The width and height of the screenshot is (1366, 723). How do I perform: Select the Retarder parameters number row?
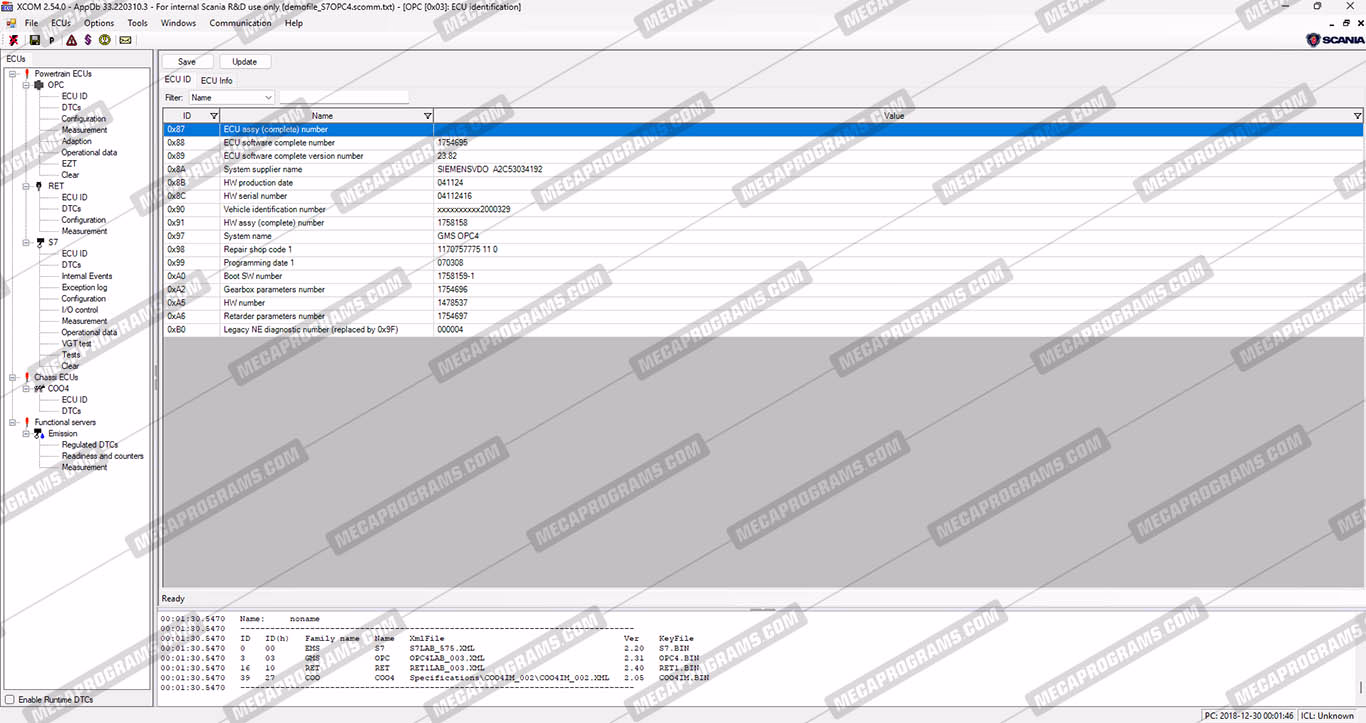[x=762, y=316]
